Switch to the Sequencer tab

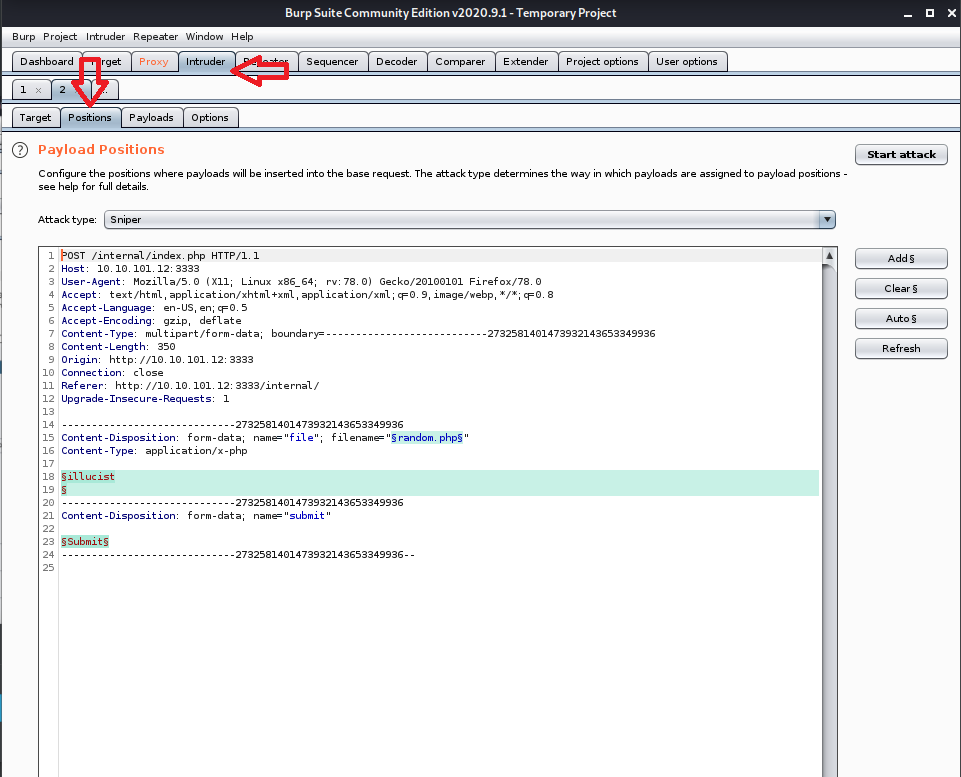pyautogui.click(x=332, y=61)
